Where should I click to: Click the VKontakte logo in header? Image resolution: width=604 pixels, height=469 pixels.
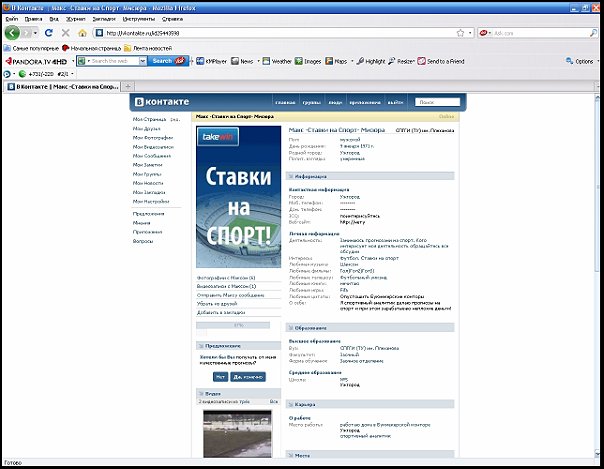[x=158, y=102]
